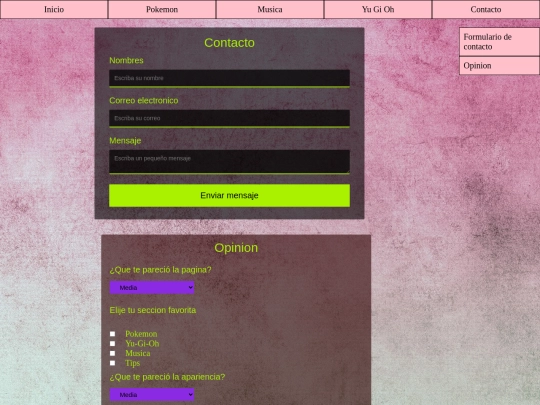
Task: Click the Mensaje label text
Action: (x=125, y=141)
